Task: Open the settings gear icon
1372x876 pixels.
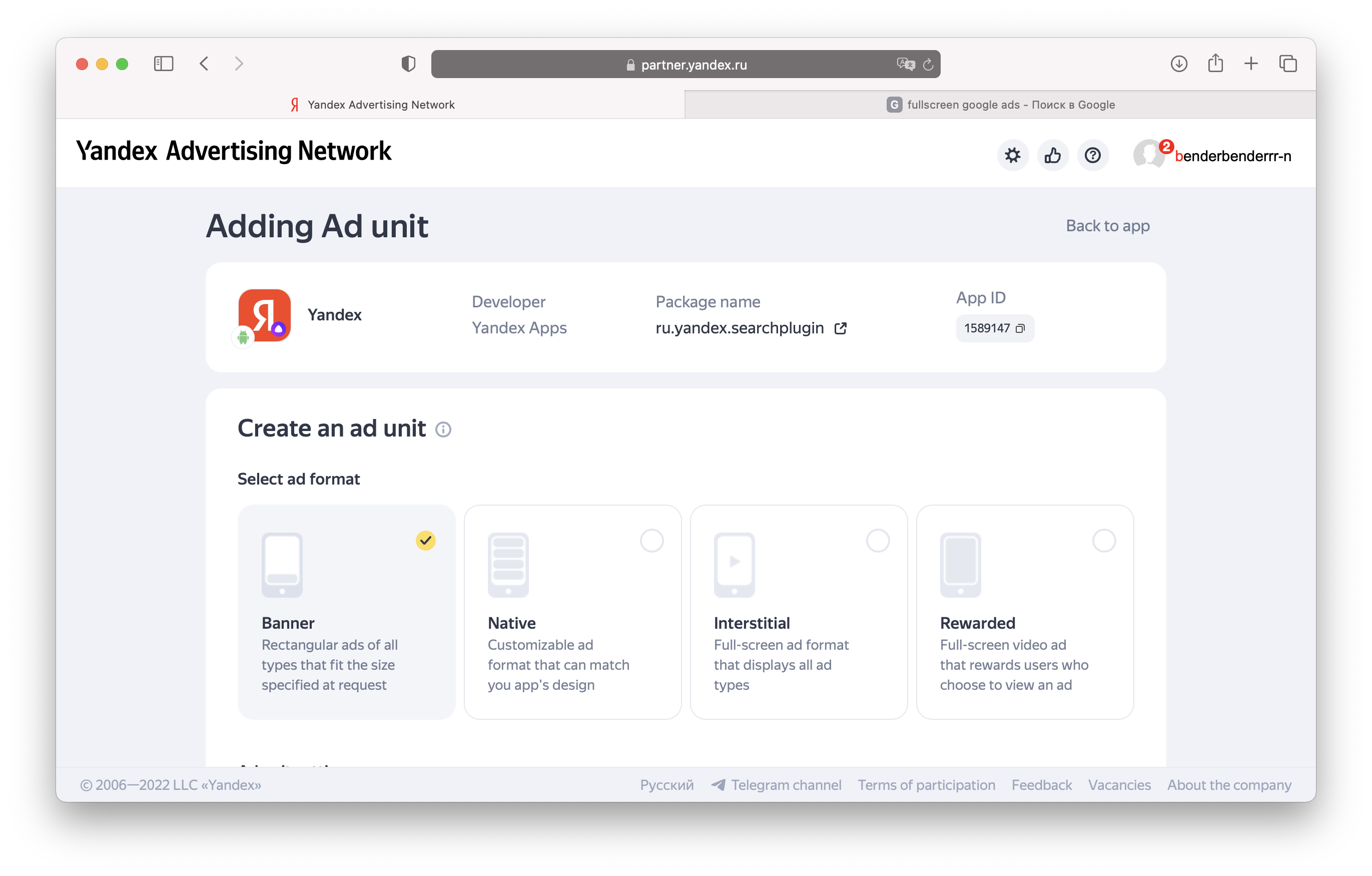Action: 1012,155
